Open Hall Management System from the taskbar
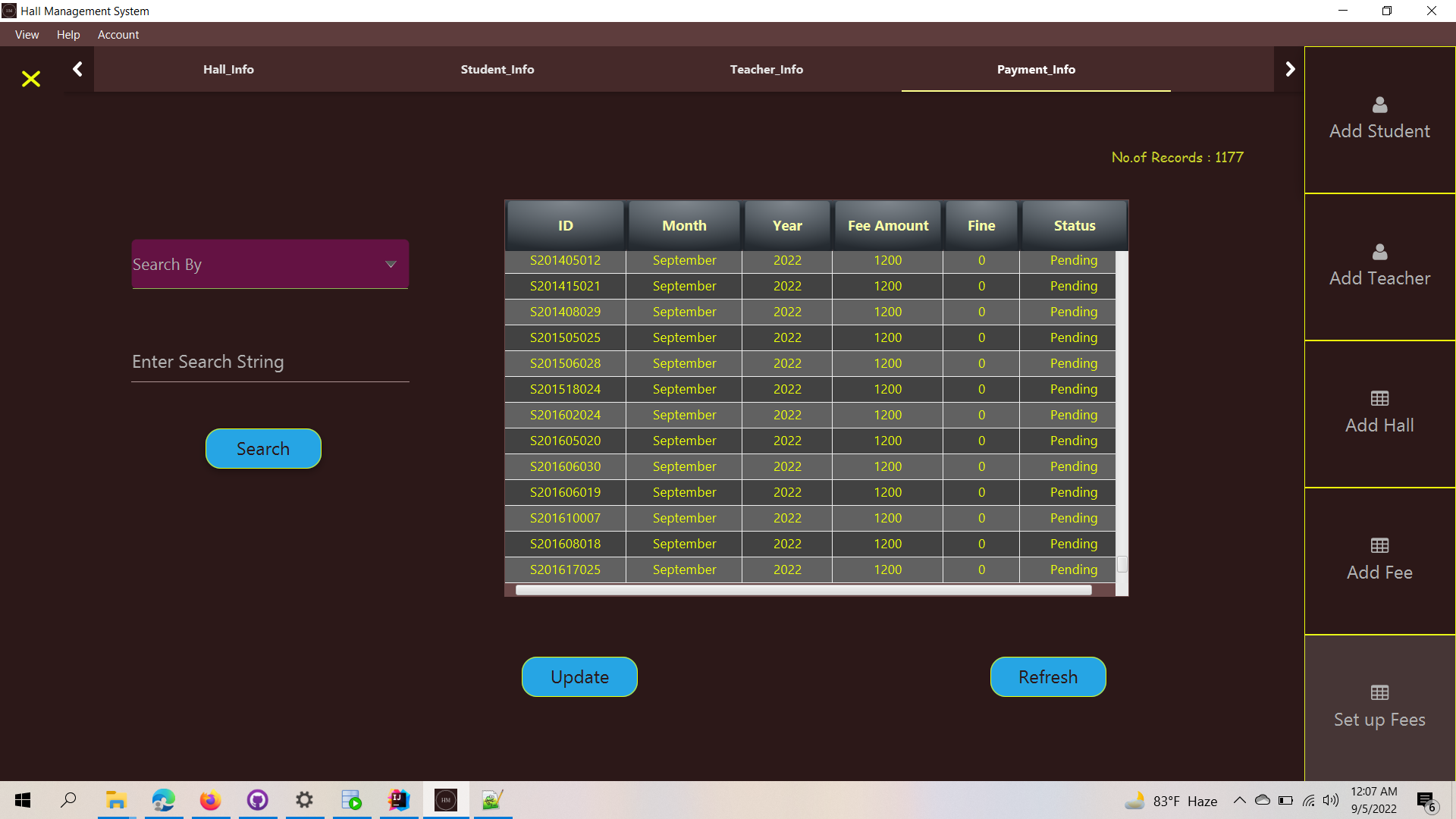 [445, 800]
